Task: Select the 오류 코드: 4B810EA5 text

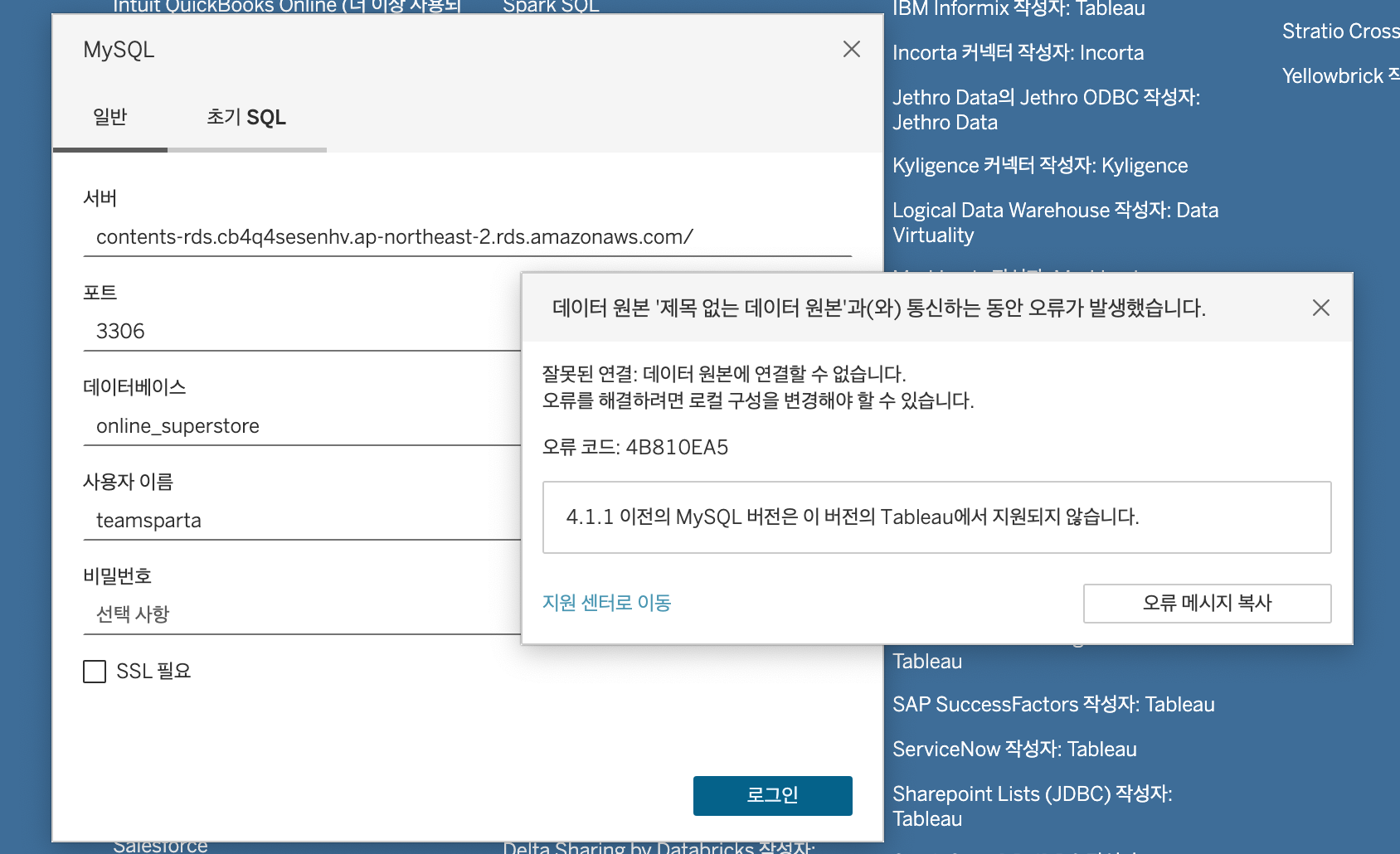Action: coord(635,448)
